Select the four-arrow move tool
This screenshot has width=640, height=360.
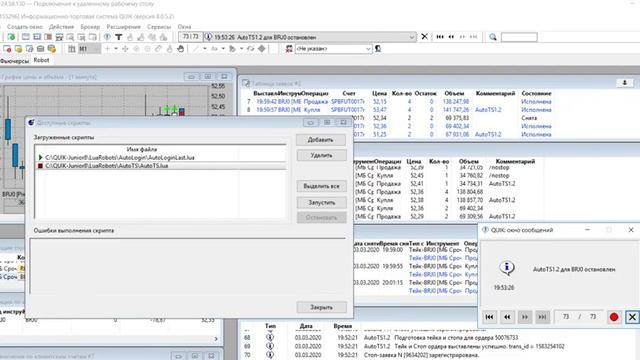(125, 49)
